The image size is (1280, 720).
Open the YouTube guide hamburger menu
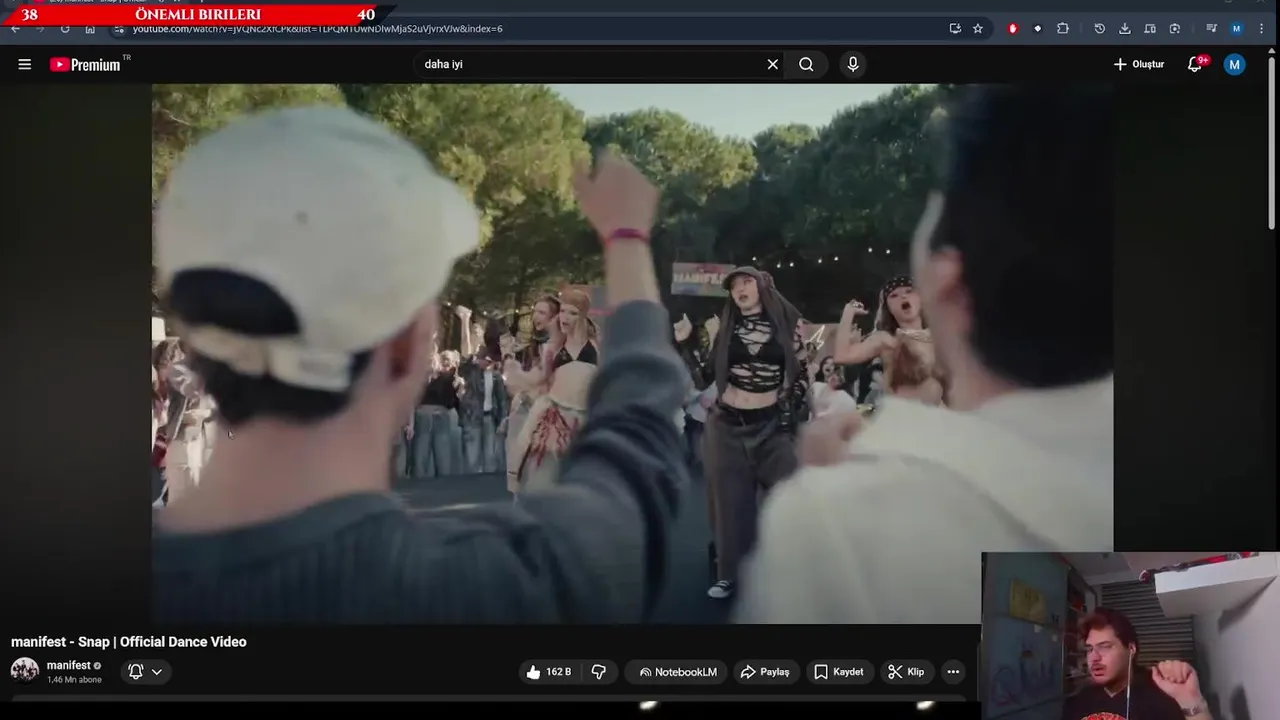[x=25, y=64]
